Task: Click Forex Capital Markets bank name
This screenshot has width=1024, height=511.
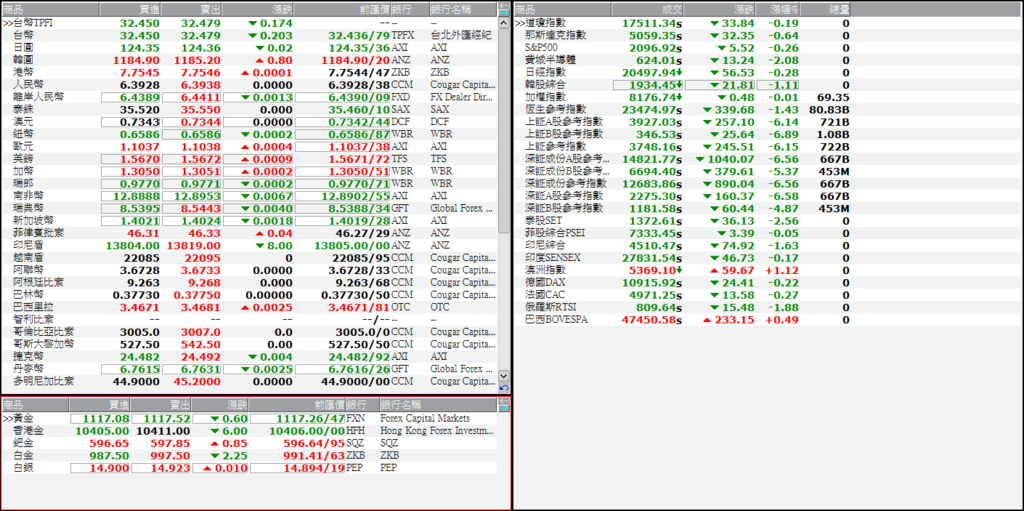Action: pyautogui.click(x=425, y=418)
